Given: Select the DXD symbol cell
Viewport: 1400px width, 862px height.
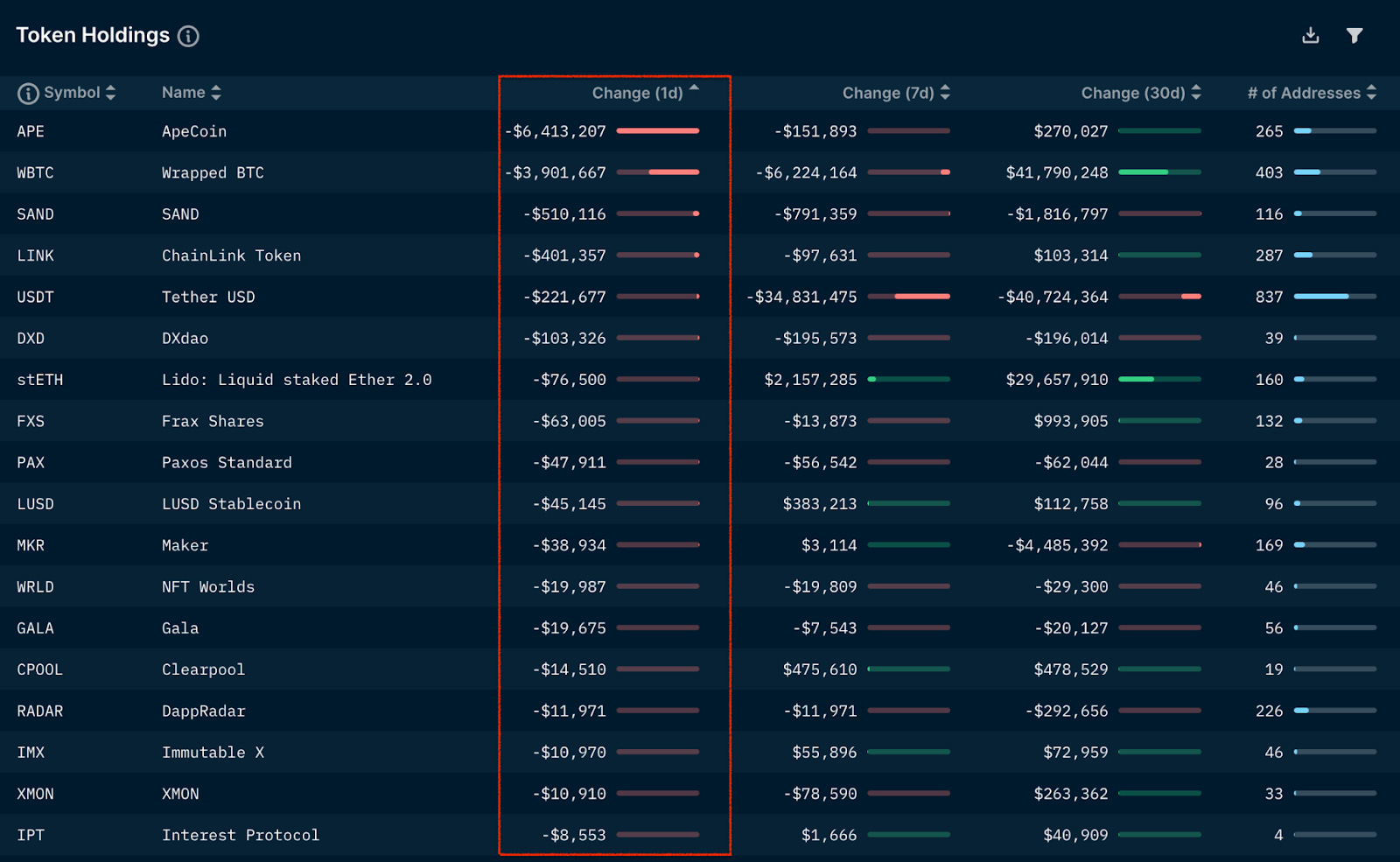Looking at the screenshot, I should click(x=31, y=339).
